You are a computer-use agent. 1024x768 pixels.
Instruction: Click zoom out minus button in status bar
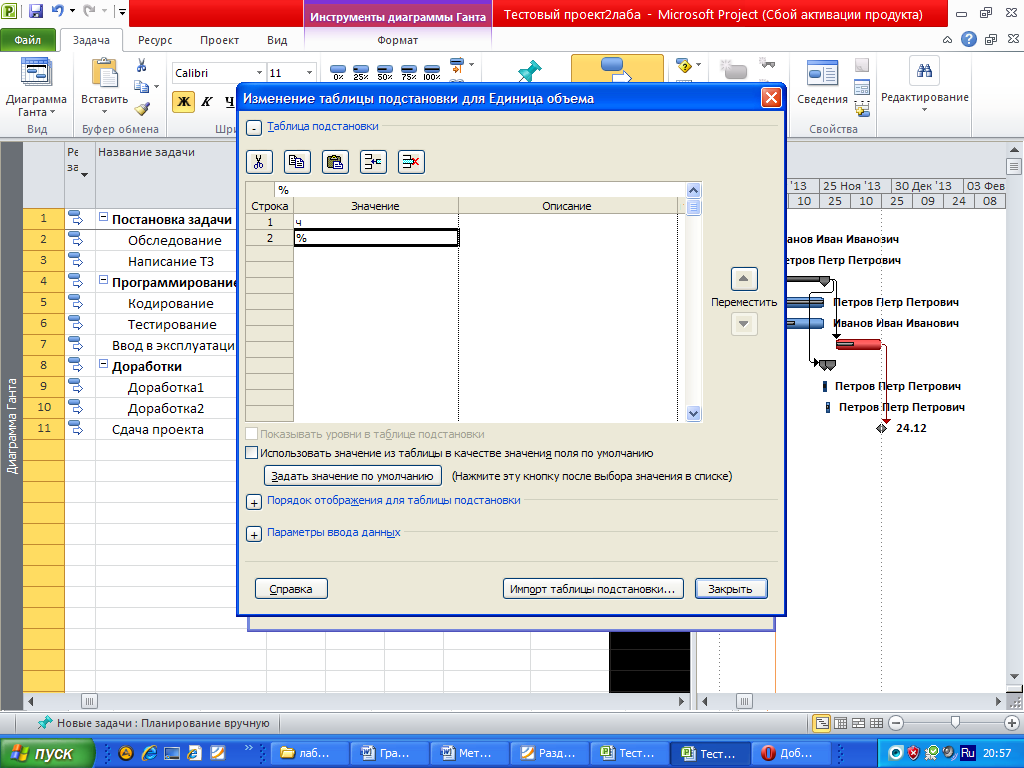(x=896, y=723)
